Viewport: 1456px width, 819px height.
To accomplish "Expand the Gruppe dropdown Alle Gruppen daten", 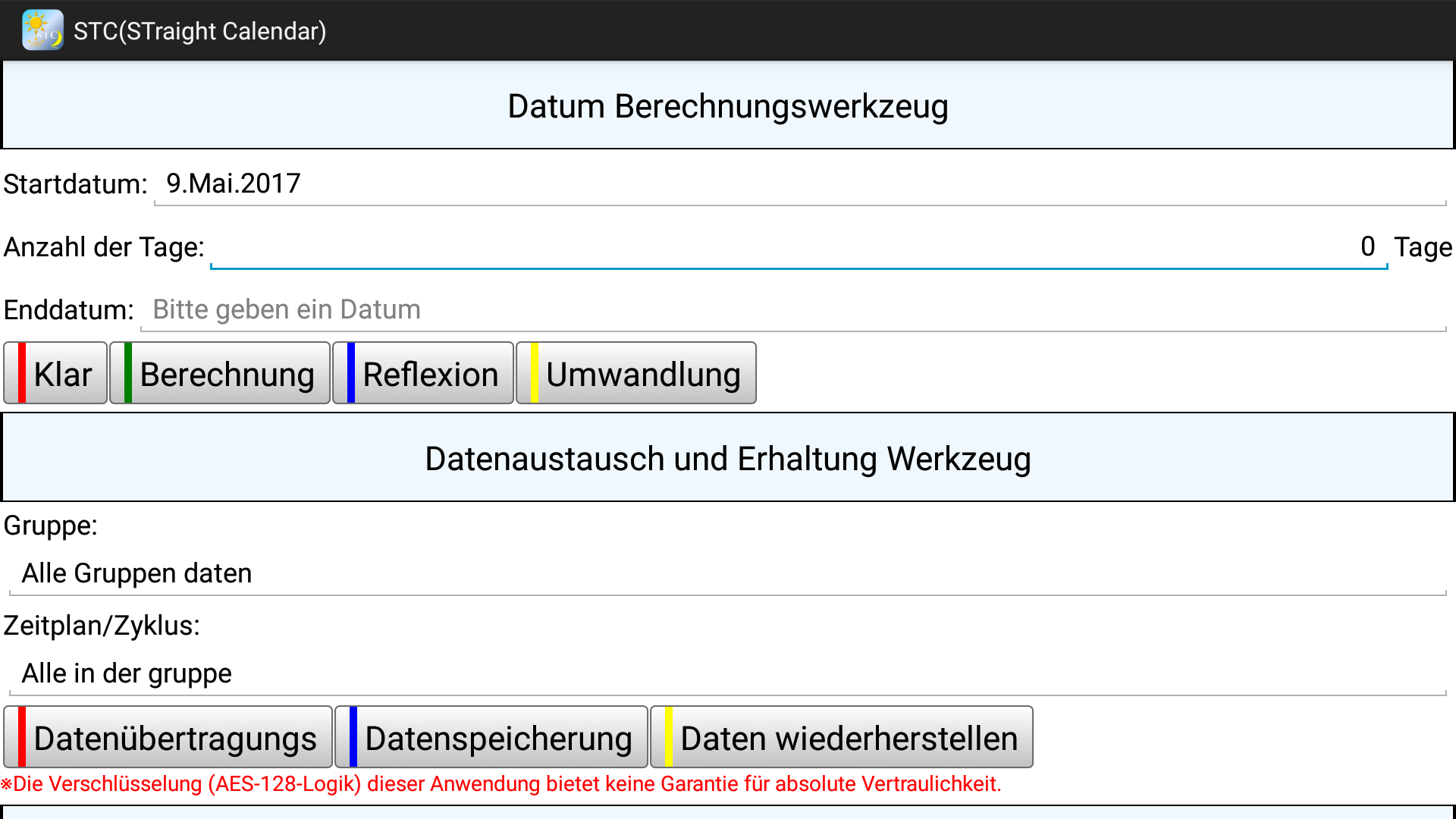I will click(726, 574).
